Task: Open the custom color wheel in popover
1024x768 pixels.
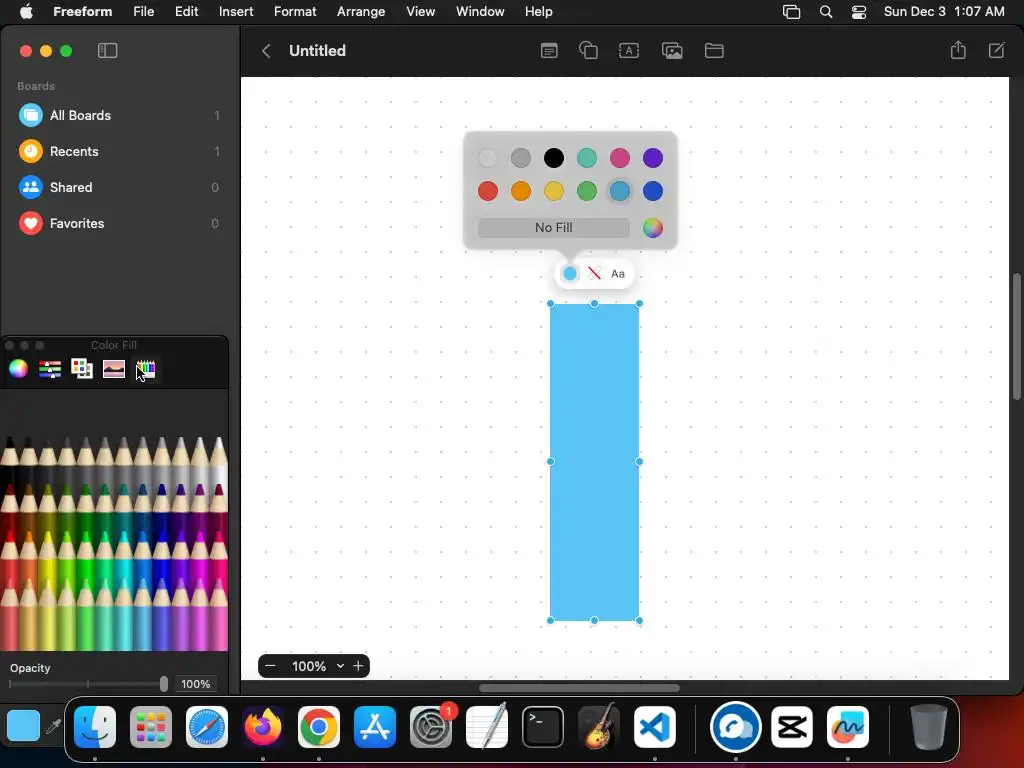Action: click(653, 227)
